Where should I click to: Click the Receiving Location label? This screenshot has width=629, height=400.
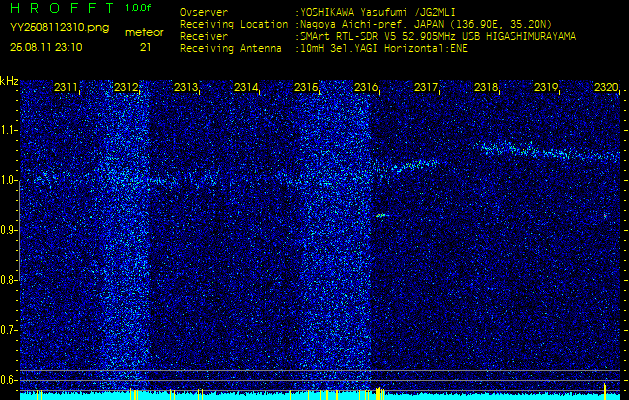pos(234,24)
